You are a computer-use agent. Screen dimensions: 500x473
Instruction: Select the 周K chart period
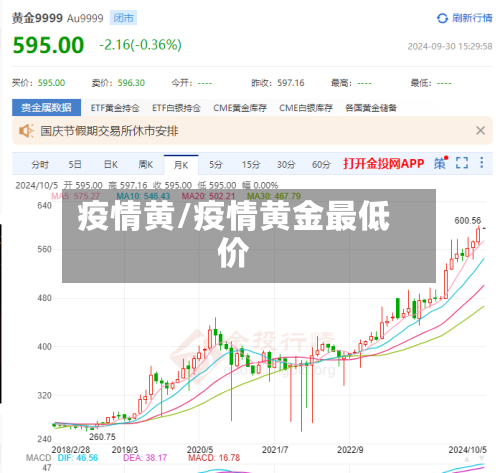pos(146,165)
